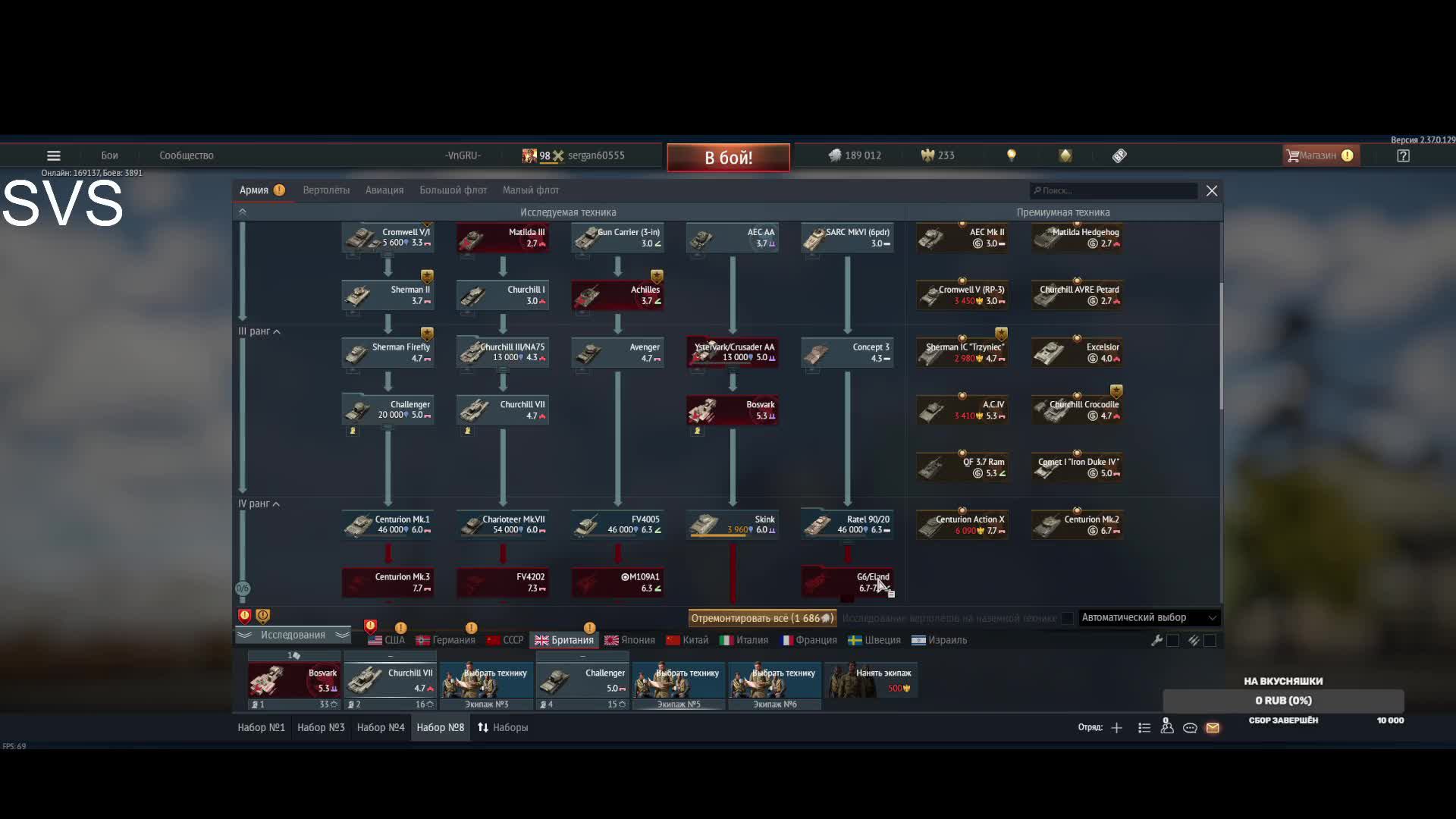Viewport: 1456px width, 819px height.
Task: Click the light bulb hints icon
Action: point(1011,155)
